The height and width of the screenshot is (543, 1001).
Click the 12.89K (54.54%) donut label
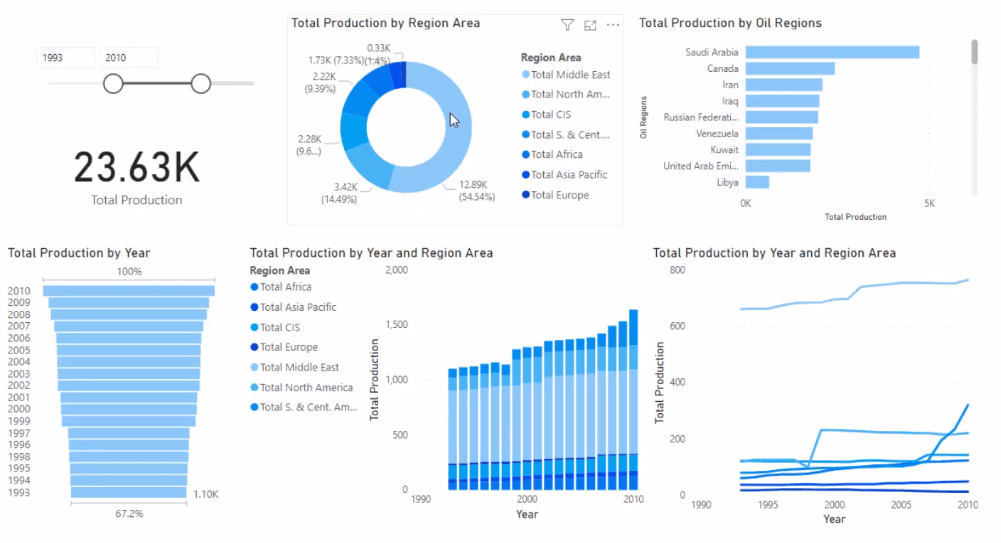[x=476, y=191]
